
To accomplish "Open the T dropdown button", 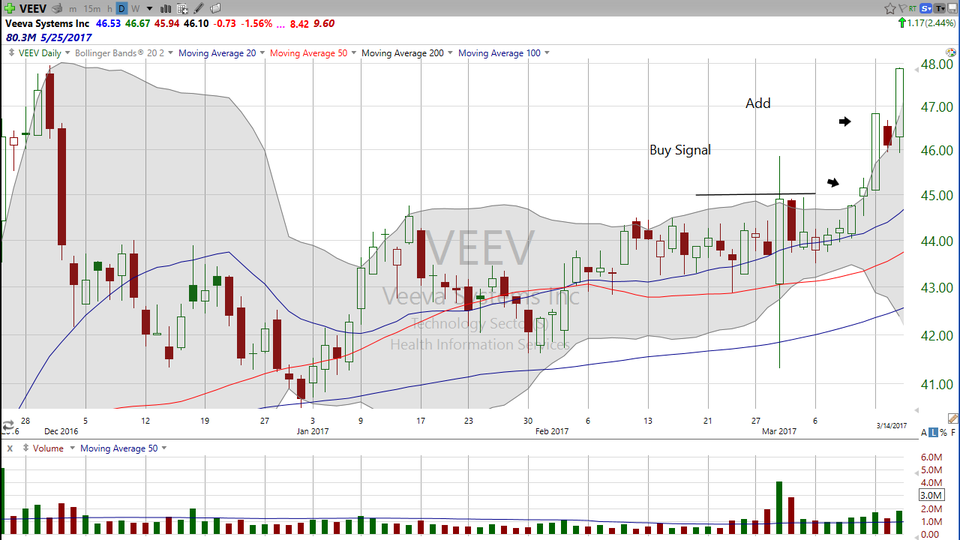I will (x=940, y=8).
